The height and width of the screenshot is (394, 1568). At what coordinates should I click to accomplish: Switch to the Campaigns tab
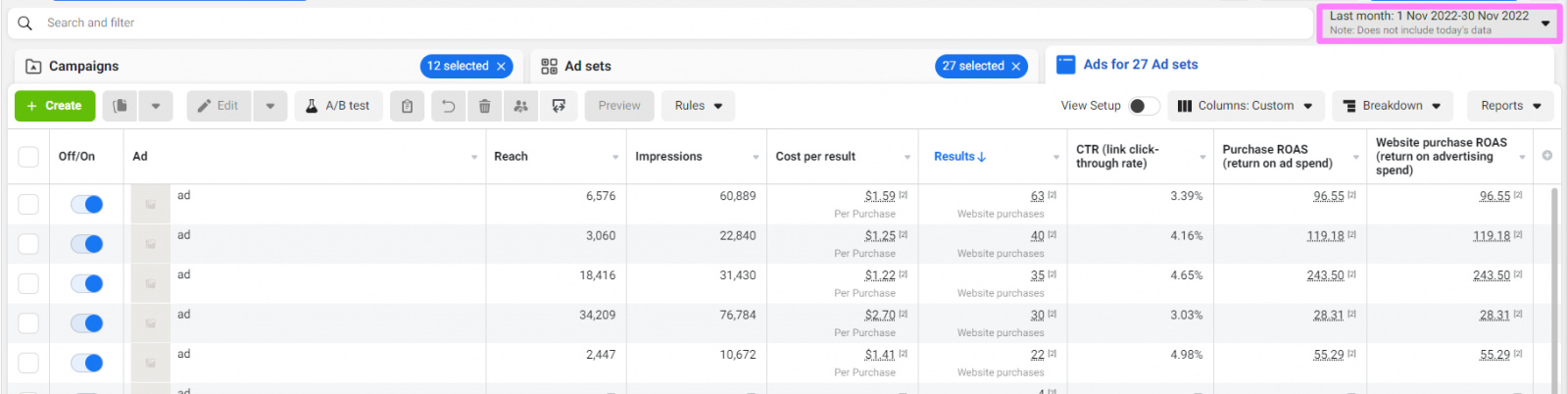coord(84,66)
